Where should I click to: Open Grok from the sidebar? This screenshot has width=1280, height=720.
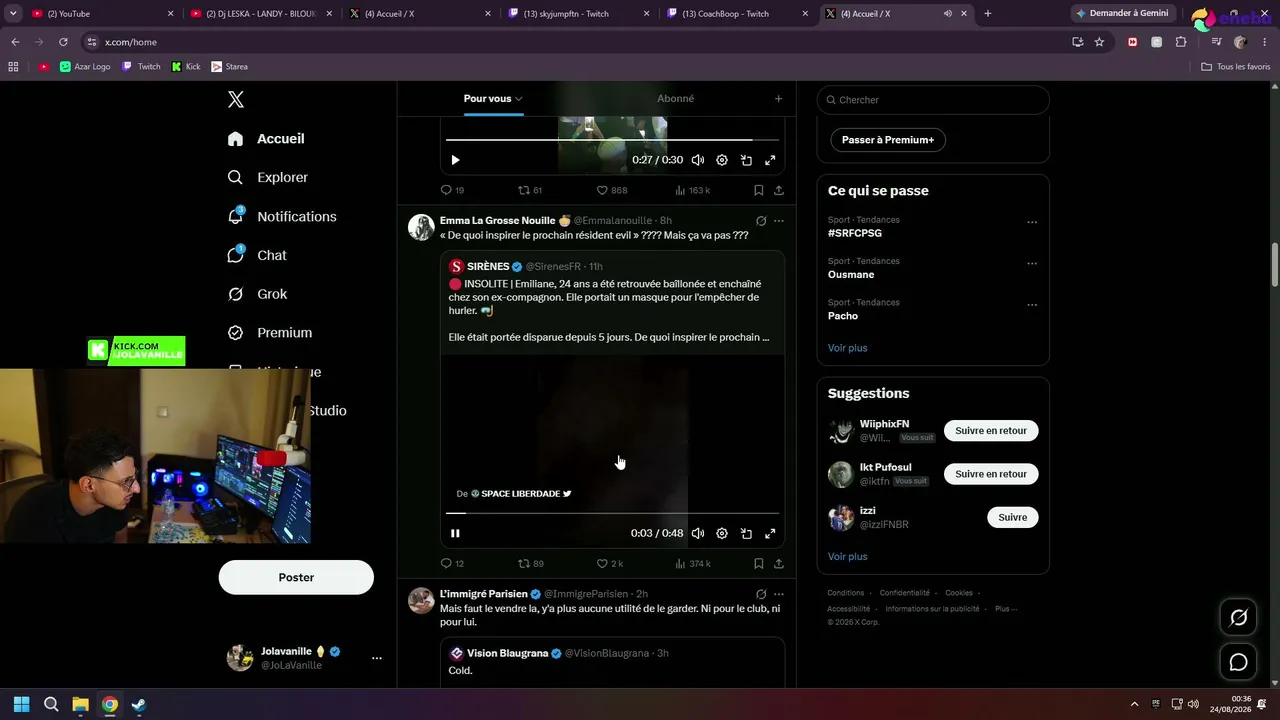pyautogui.click(x=257, y=294)
